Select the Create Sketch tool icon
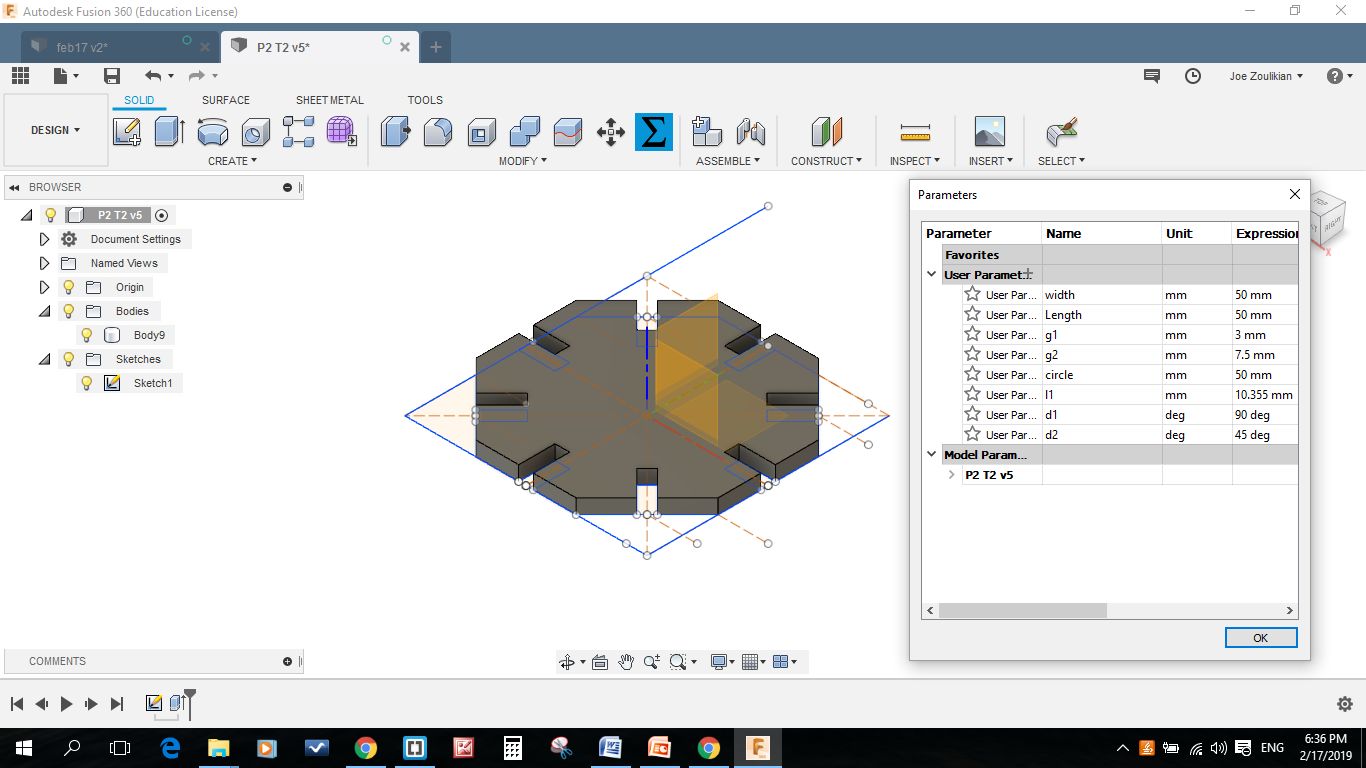This screenshot has width=1366, height=768. 127,132
